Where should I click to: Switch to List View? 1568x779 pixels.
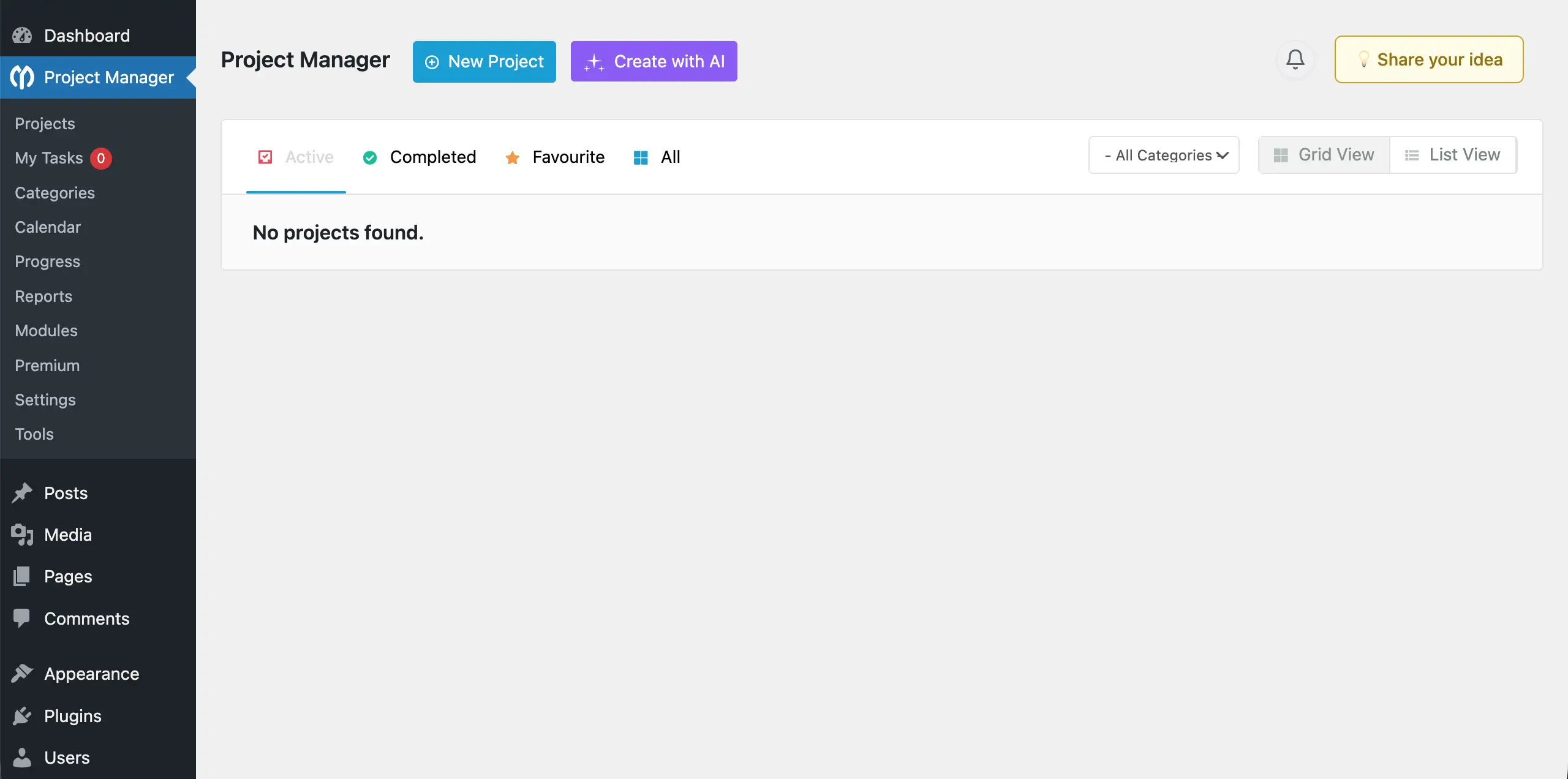click(x=1452, y=154)
